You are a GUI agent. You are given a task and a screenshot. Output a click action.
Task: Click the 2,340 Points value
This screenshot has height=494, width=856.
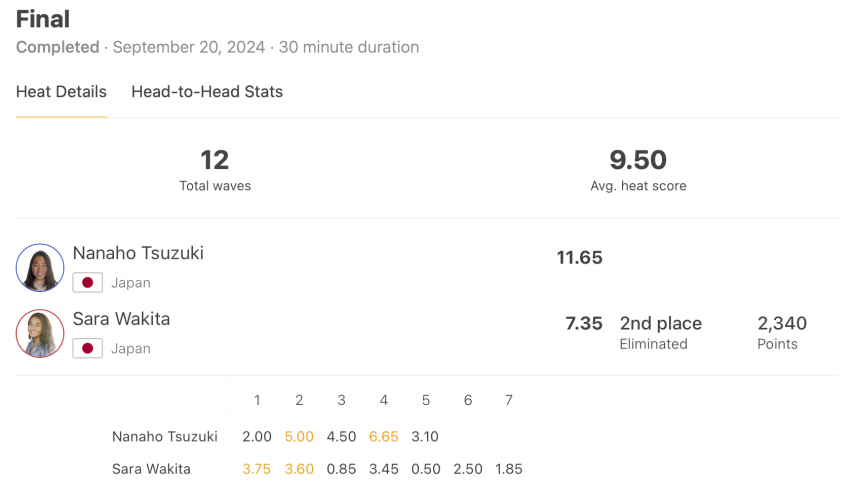point(782,332)
